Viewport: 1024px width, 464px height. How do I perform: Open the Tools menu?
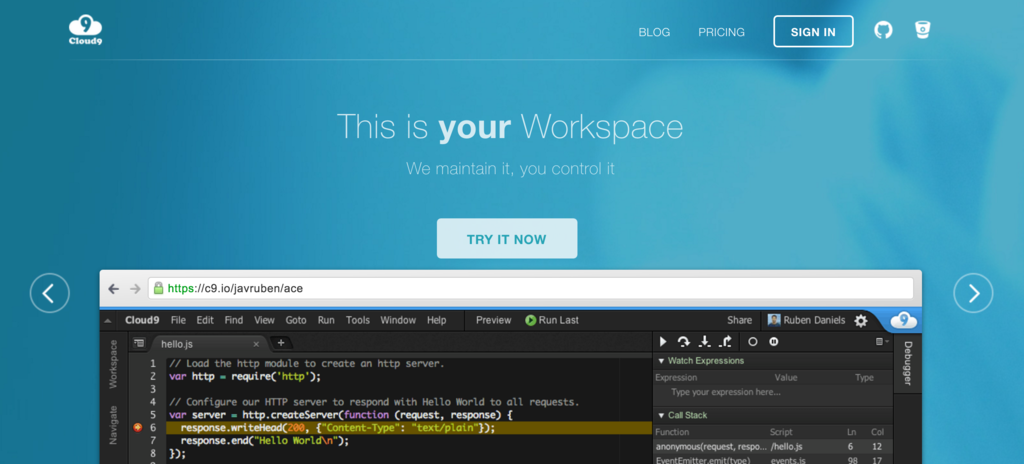click(x=358, y=320)
